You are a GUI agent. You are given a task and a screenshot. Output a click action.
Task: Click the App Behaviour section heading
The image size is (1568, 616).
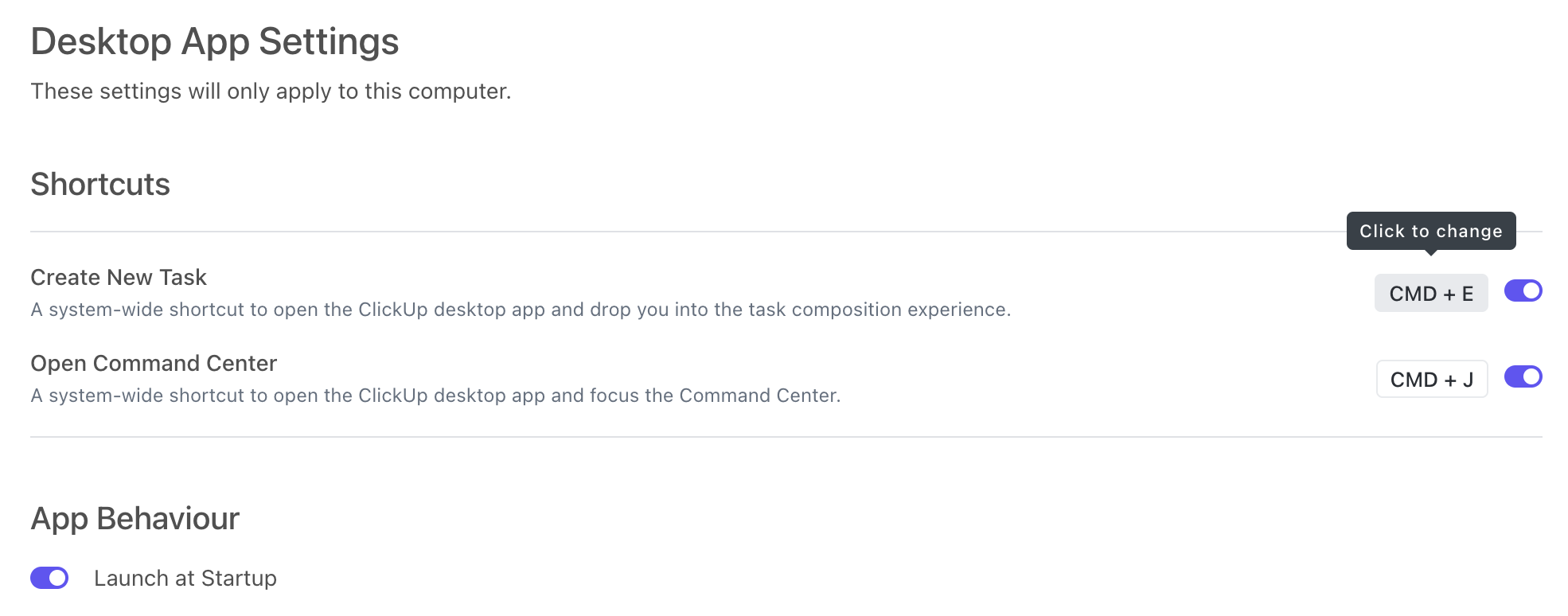135,519
